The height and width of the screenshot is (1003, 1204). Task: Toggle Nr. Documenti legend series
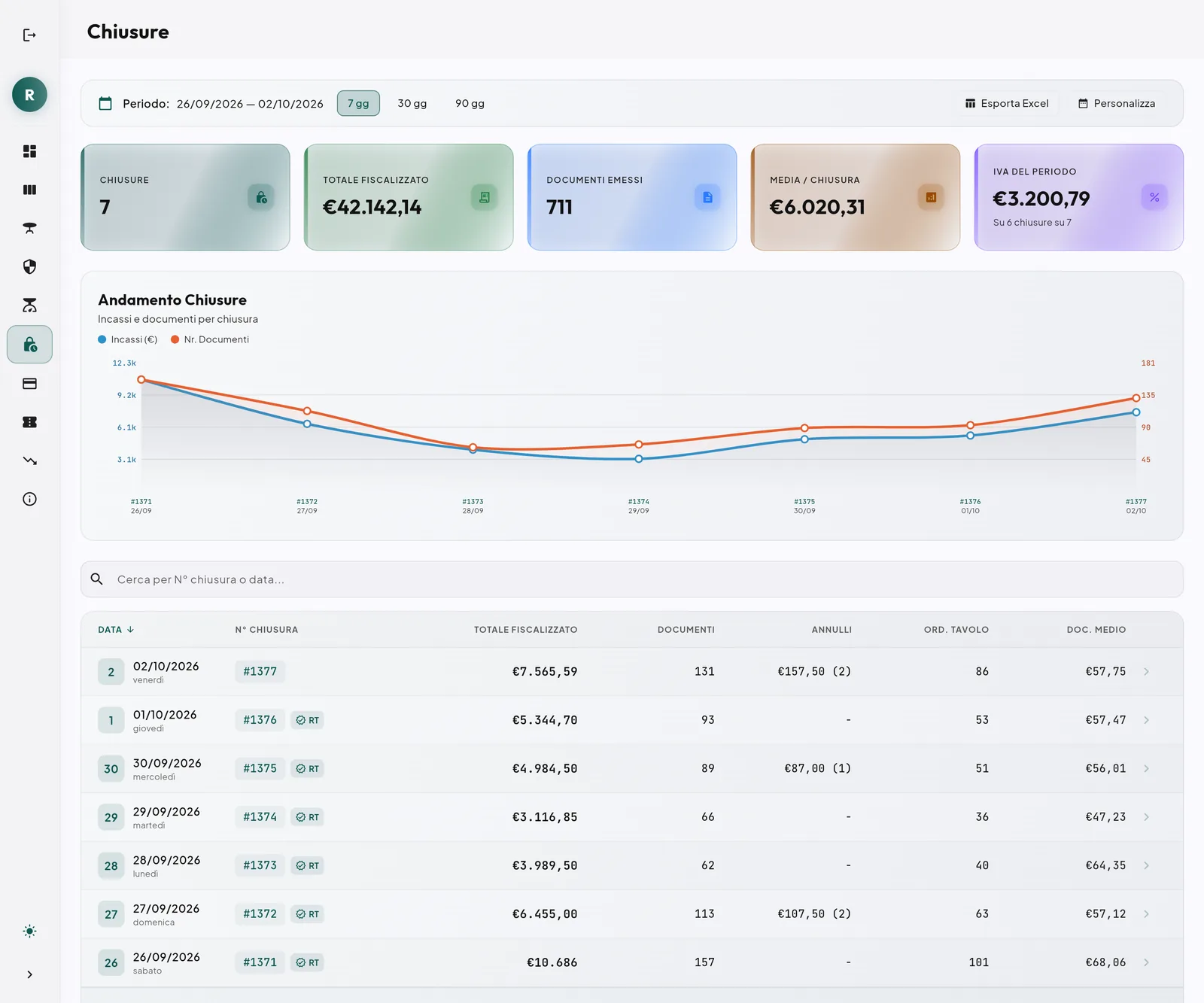[210, 339]
